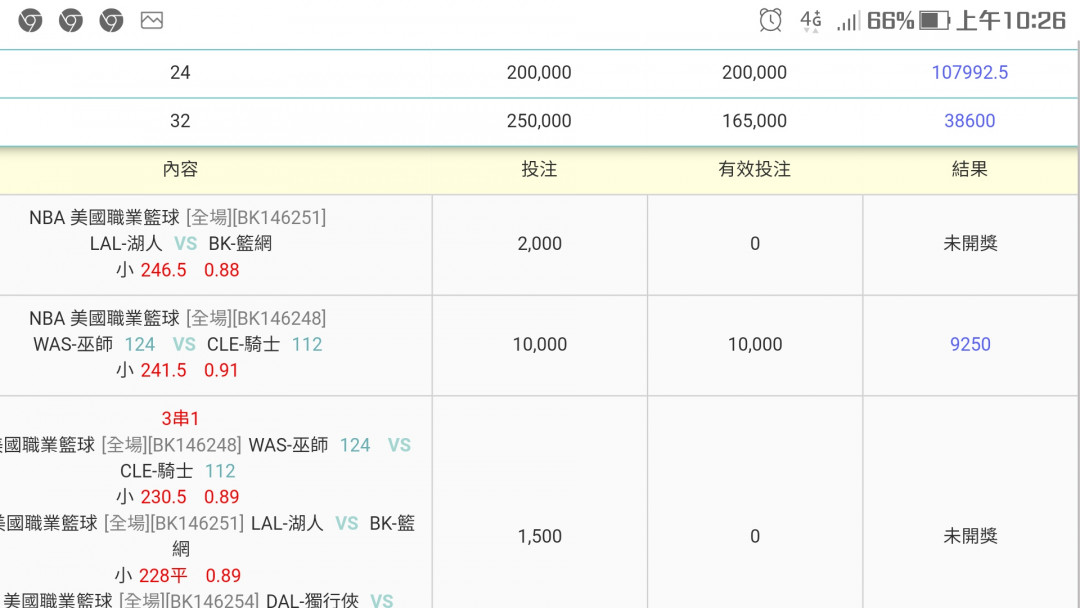Select the BK146248 single-bet title line
The height and width of the screenshot is (608, 1080).
[178, 318]
